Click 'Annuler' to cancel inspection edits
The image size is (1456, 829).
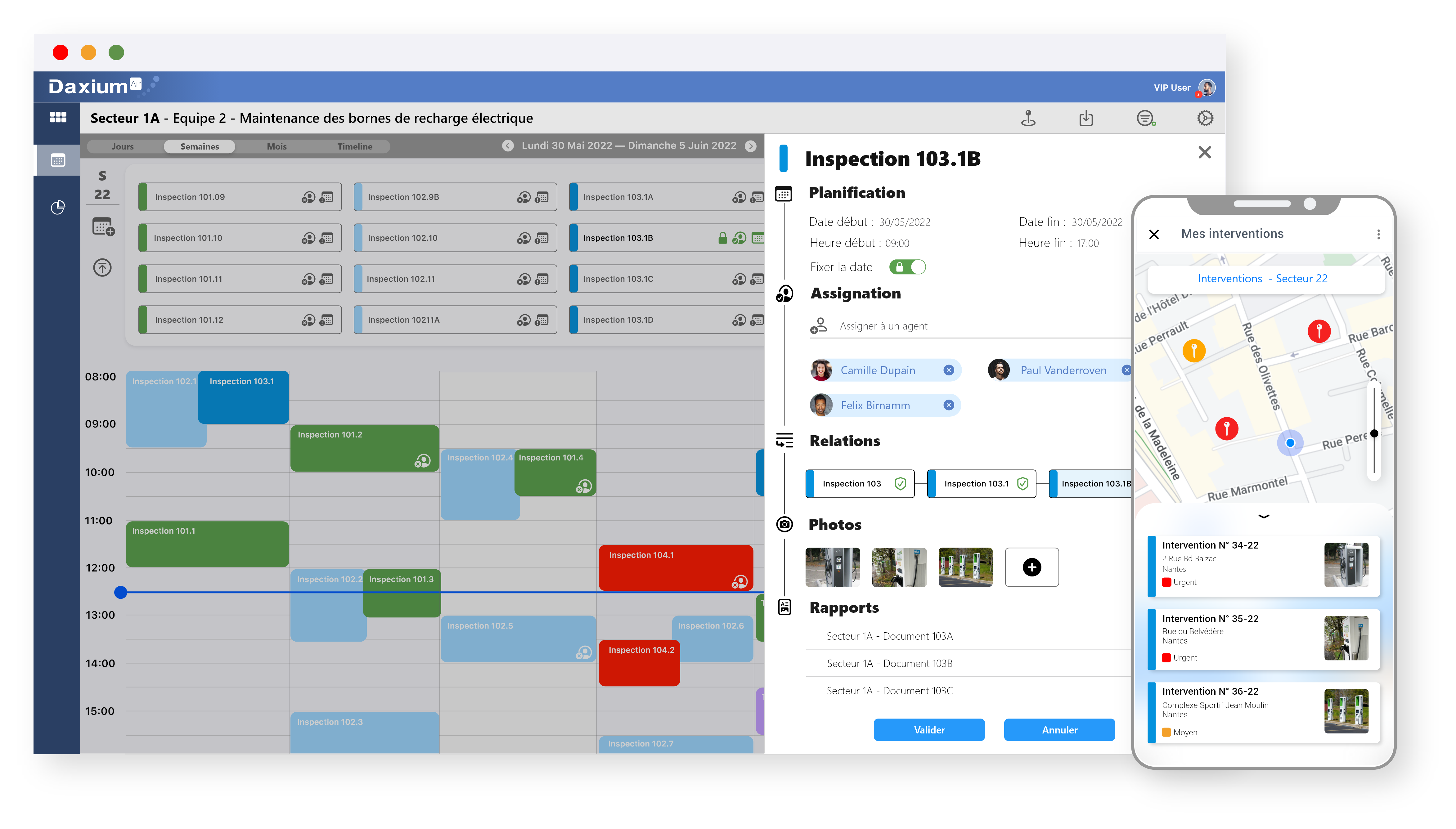1059,729
